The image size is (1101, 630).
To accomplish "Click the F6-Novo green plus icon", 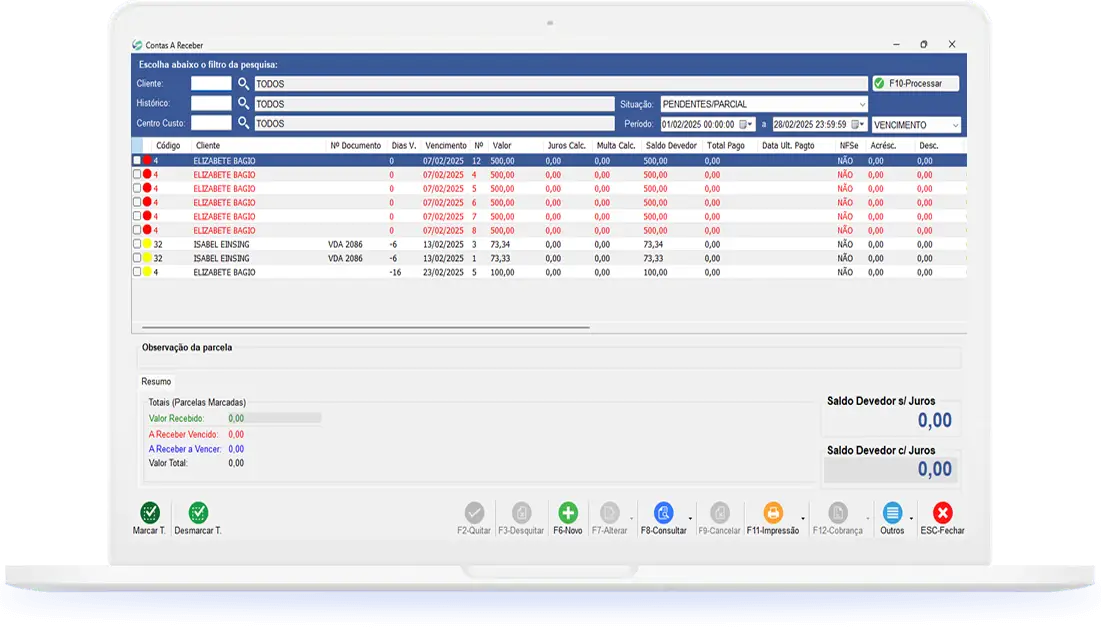I will click(568, 513).
